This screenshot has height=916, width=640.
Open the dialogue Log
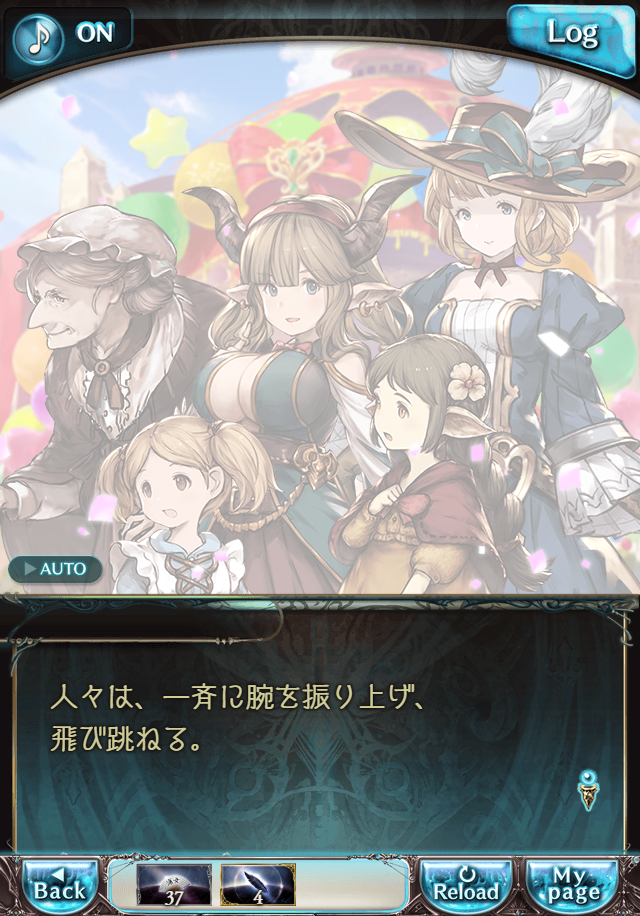(x=571, y=35)
